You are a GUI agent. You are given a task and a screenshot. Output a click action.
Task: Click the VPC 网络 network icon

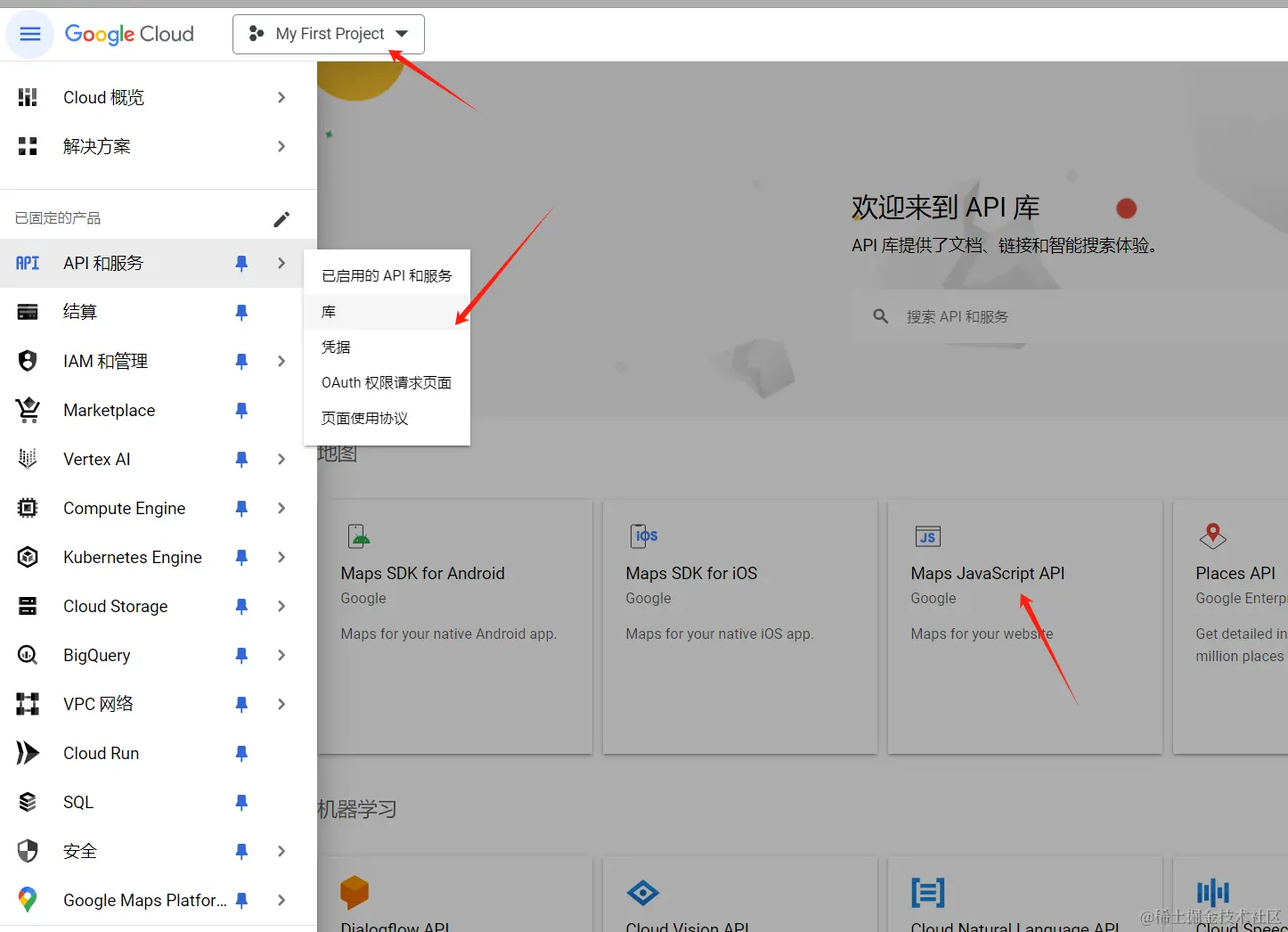click(x=28, y=704)
